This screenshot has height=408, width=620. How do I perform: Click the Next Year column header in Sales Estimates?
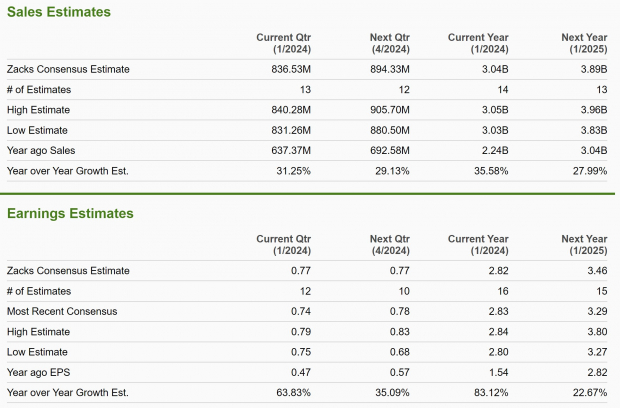point(584,43)
